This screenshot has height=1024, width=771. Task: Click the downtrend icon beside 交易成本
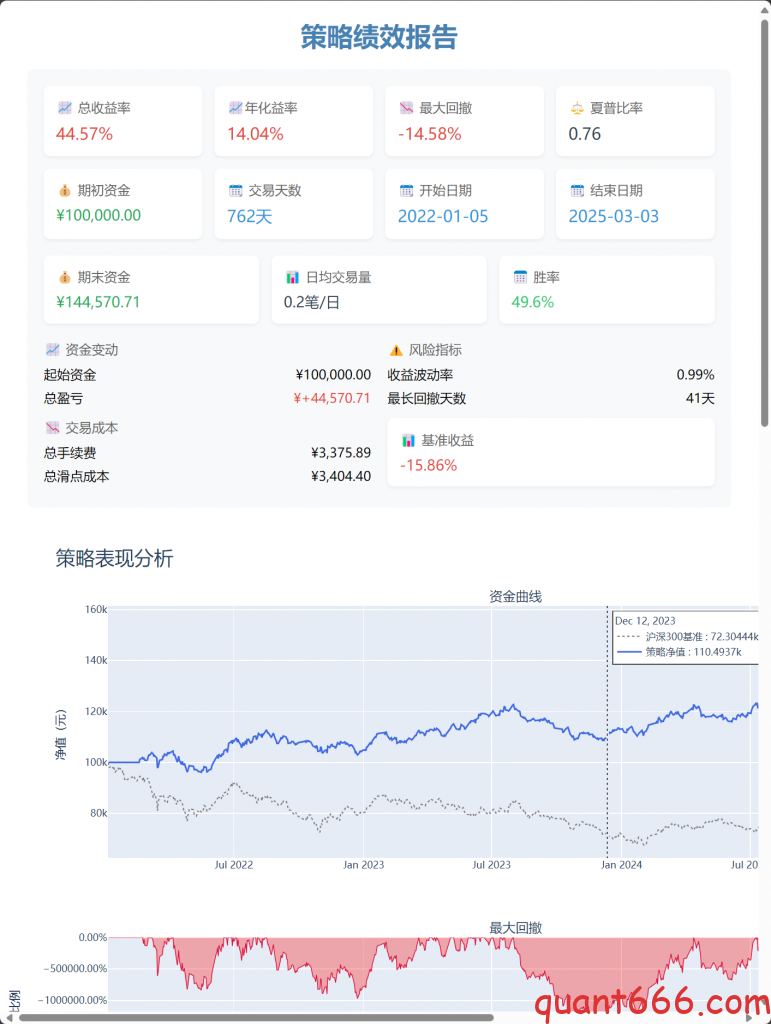(52, 428)
